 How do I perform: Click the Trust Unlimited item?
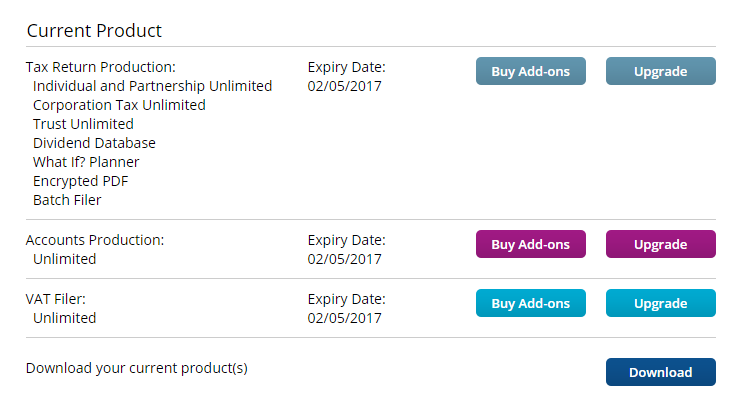pyautogui.click(x=83, y=124)
